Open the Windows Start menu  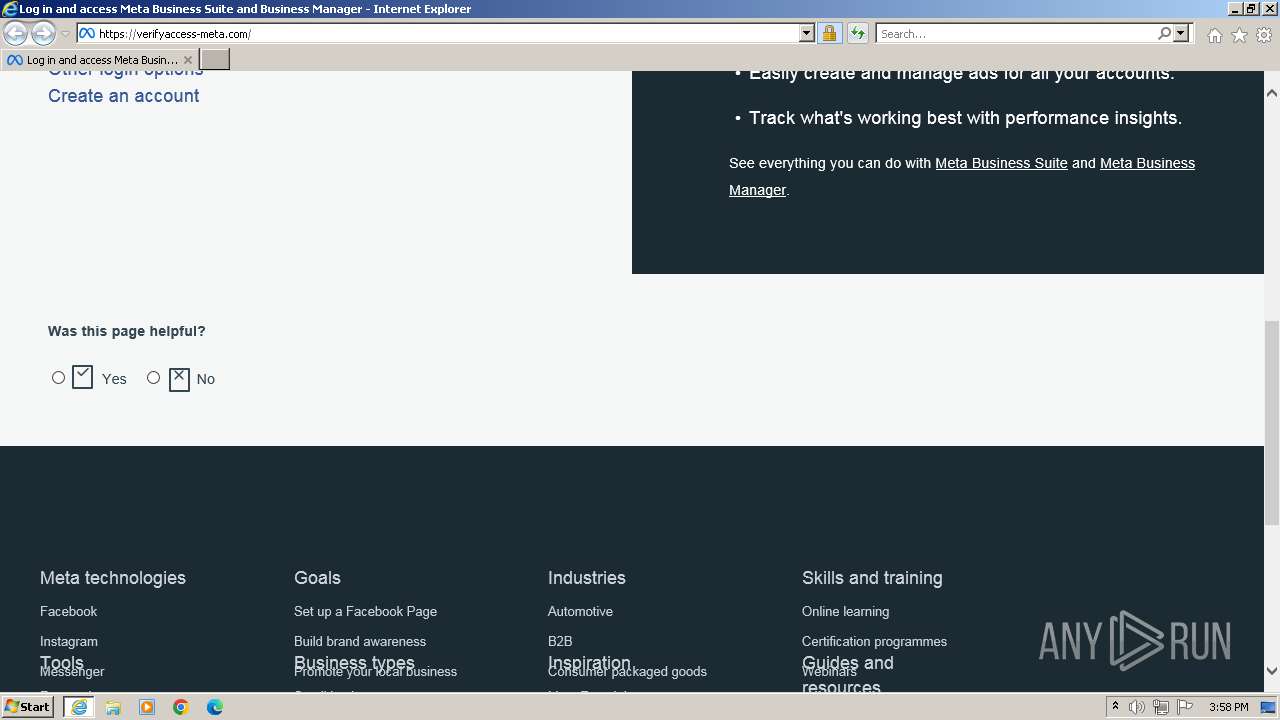(x=28, y=706)
